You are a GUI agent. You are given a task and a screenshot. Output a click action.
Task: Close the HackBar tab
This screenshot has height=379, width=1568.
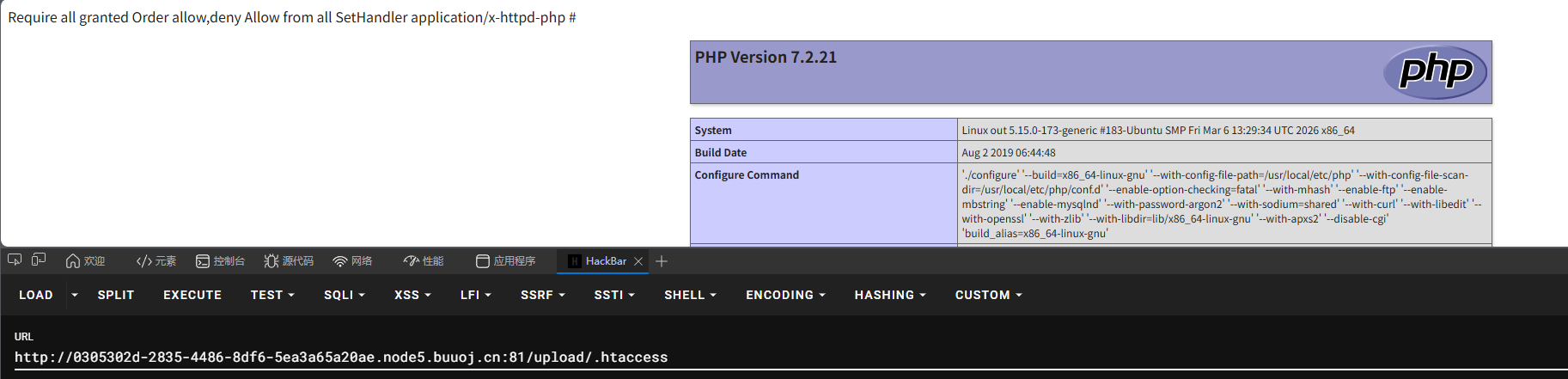click(638, 261)
